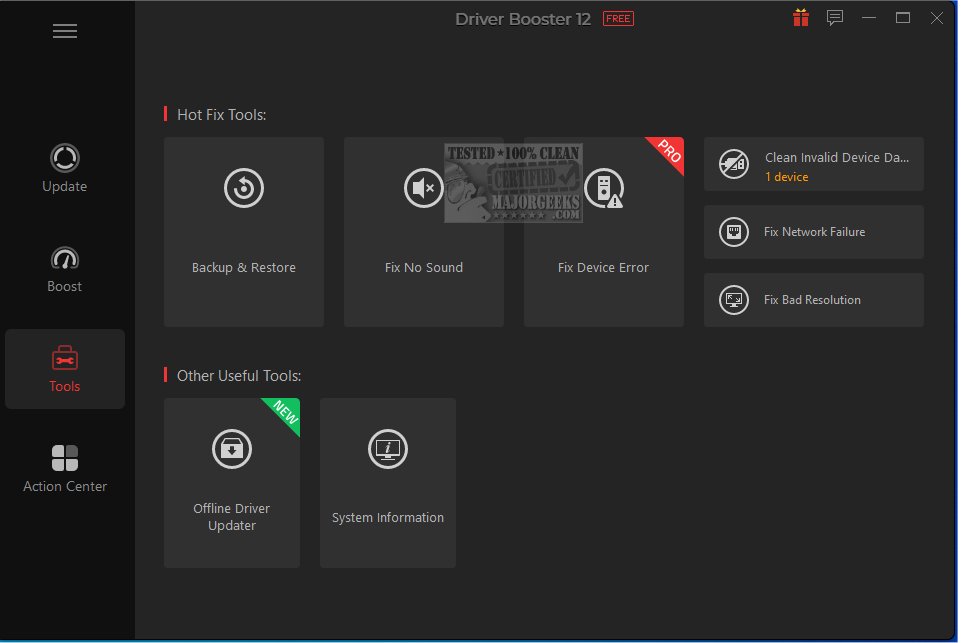Open the hamburger menu
961x643 pixels.
(65, 31)
